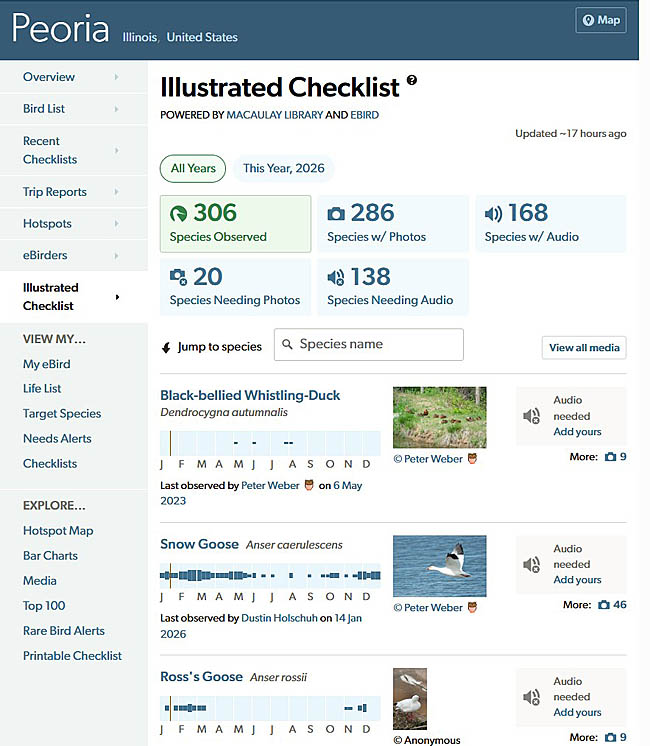This screenshot has height=746, width=650.
Task: Click speaker icon next to 168 Species w/ Audio
Action: [x=493, y=214]
